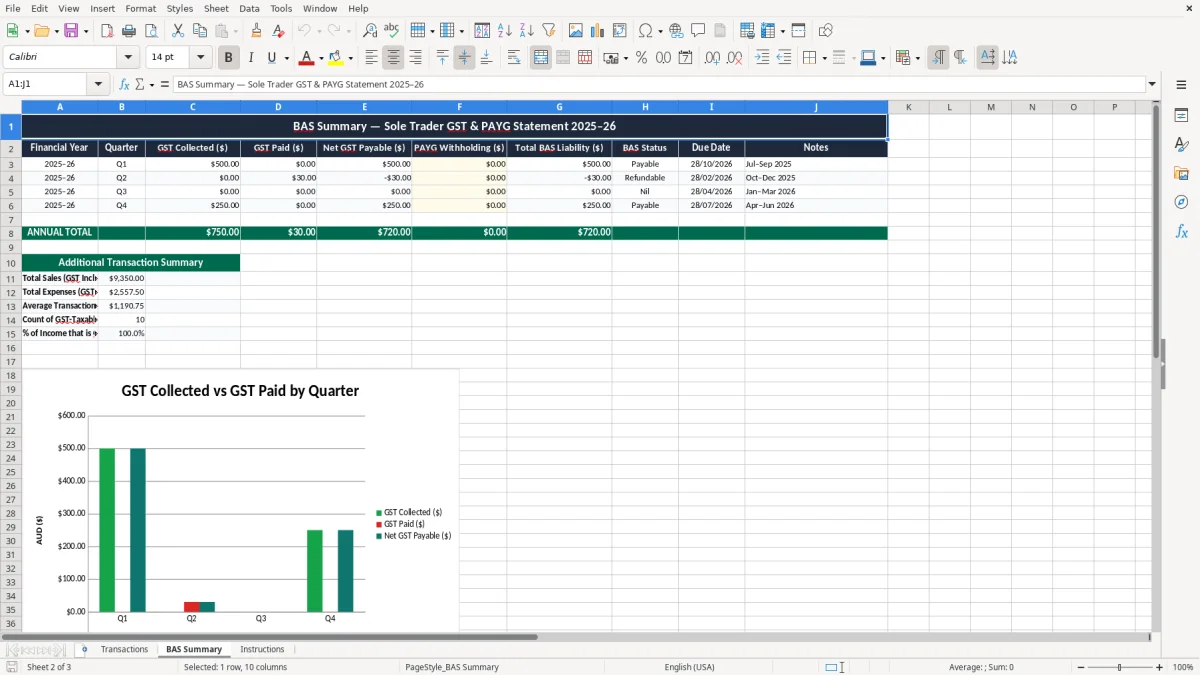Image resolution: width=1200 pixels, height=675 pixels.
Task: Click the zoom slider in status bar
Action: click(x=1118, y=667)
